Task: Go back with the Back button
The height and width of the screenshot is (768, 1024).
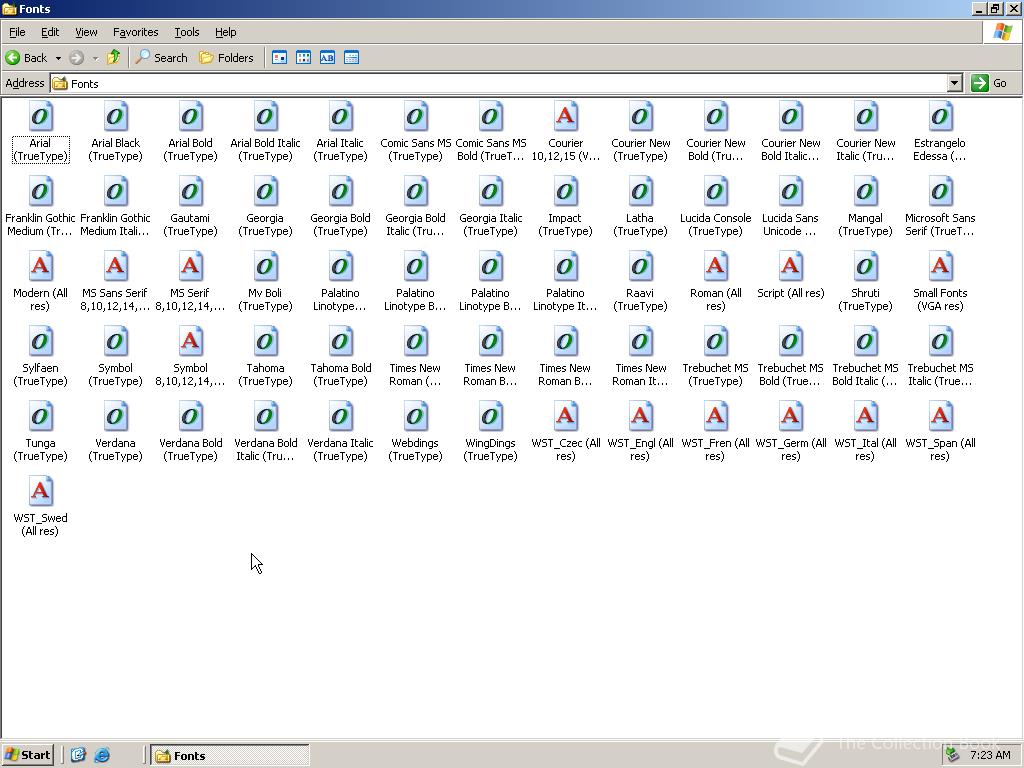Action: pyautogui.click(x=27, y=57)
